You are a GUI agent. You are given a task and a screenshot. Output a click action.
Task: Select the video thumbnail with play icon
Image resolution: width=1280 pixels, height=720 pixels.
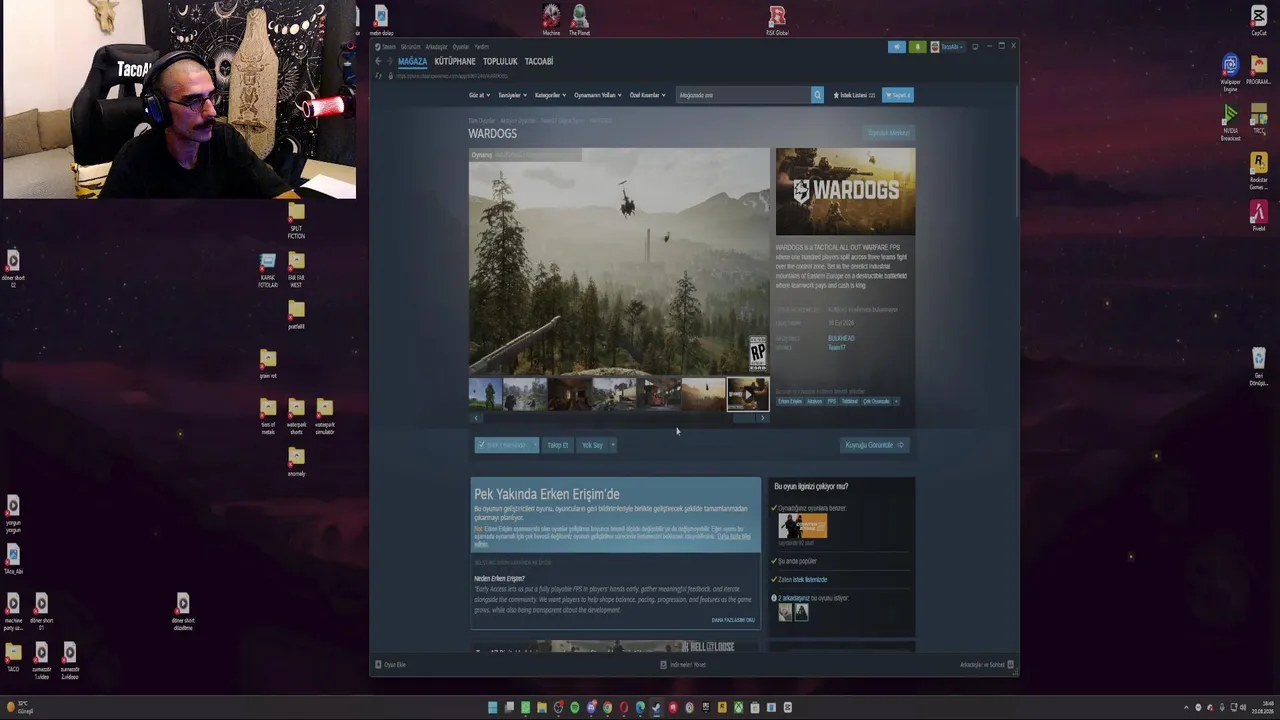coord(748,394)
